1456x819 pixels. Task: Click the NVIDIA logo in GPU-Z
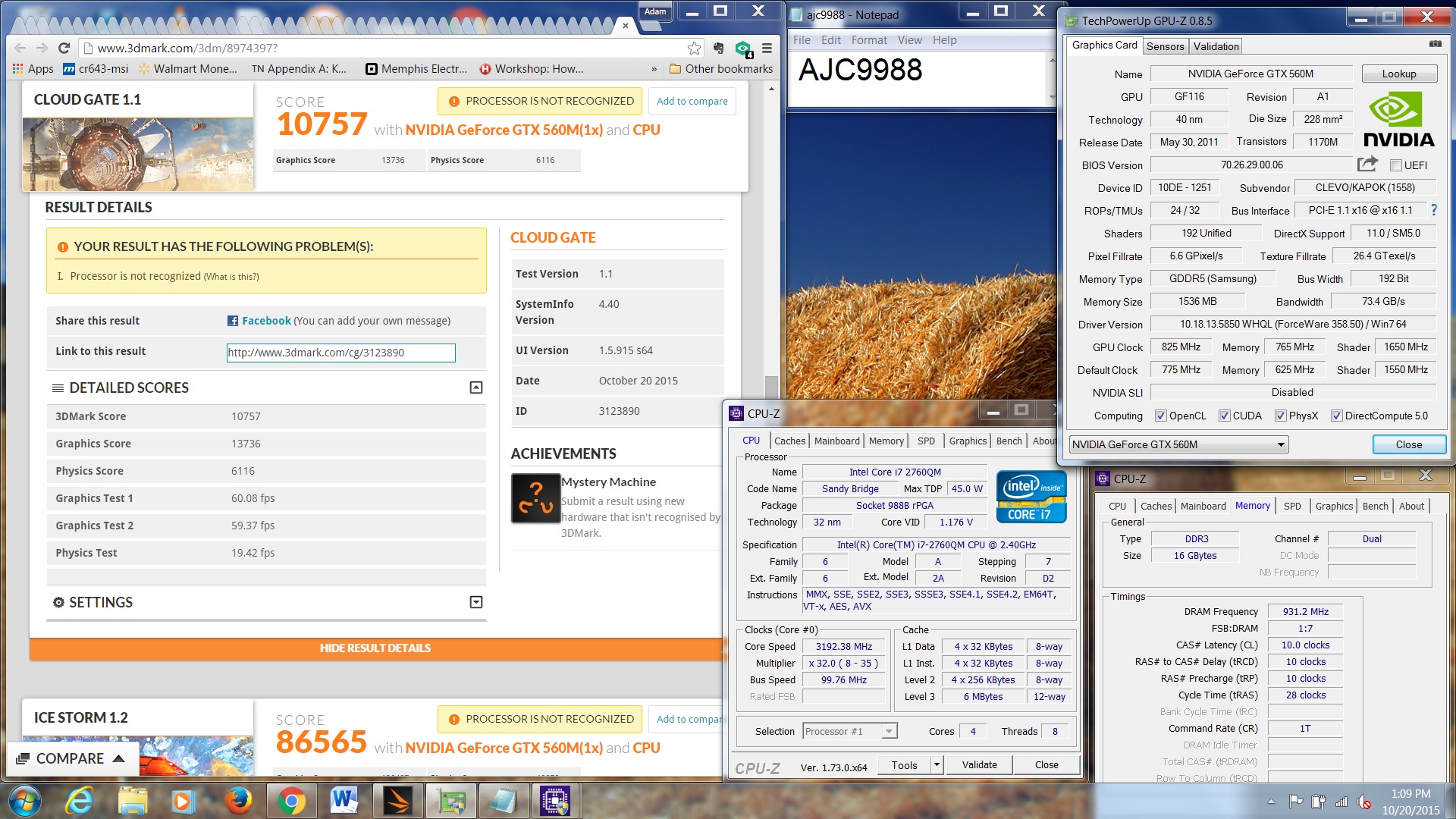1399,120
